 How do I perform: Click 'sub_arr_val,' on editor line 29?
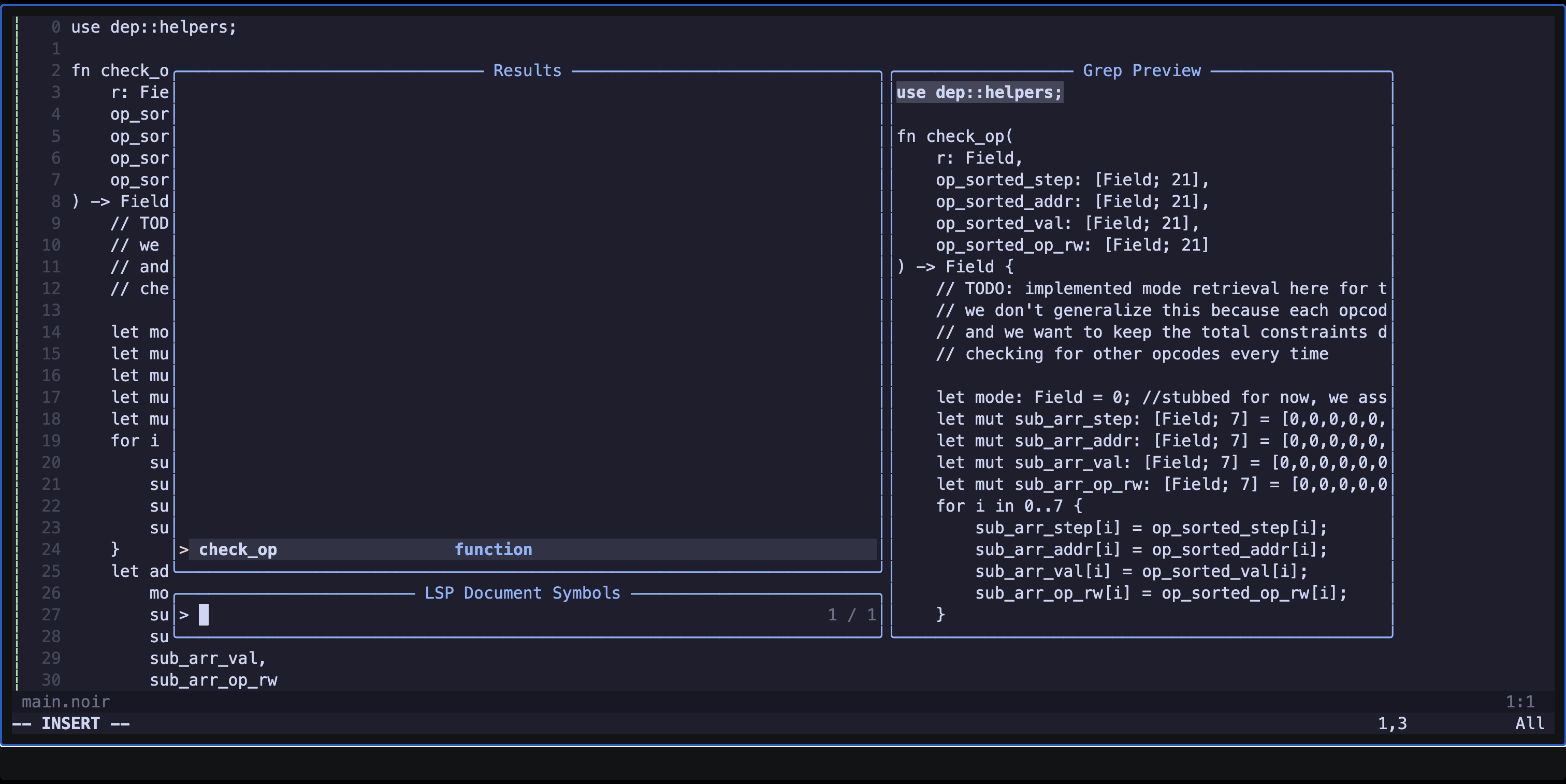pyautogui.click(x=208, y=659)
